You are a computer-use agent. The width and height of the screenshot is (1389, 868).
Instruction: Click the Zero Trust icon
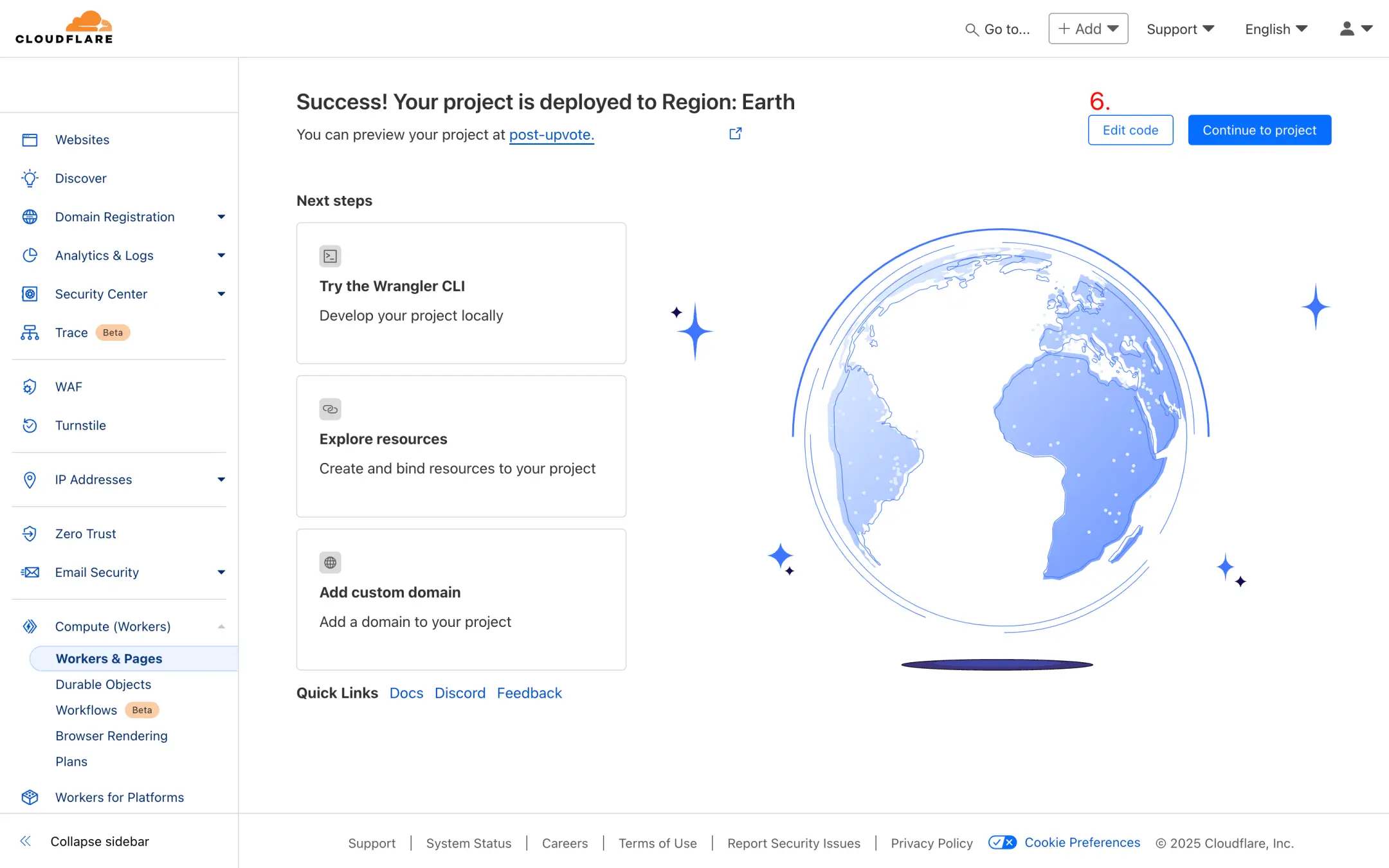pyautogui.click(x=30, y=534)
